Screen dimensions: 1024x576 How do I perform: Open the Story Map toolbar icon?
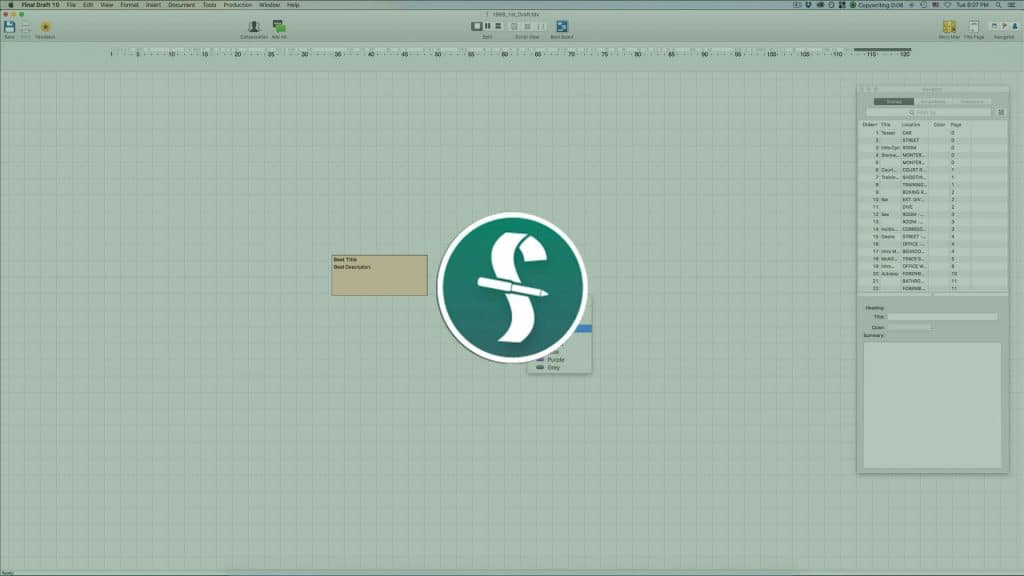[x=949, y=27]
